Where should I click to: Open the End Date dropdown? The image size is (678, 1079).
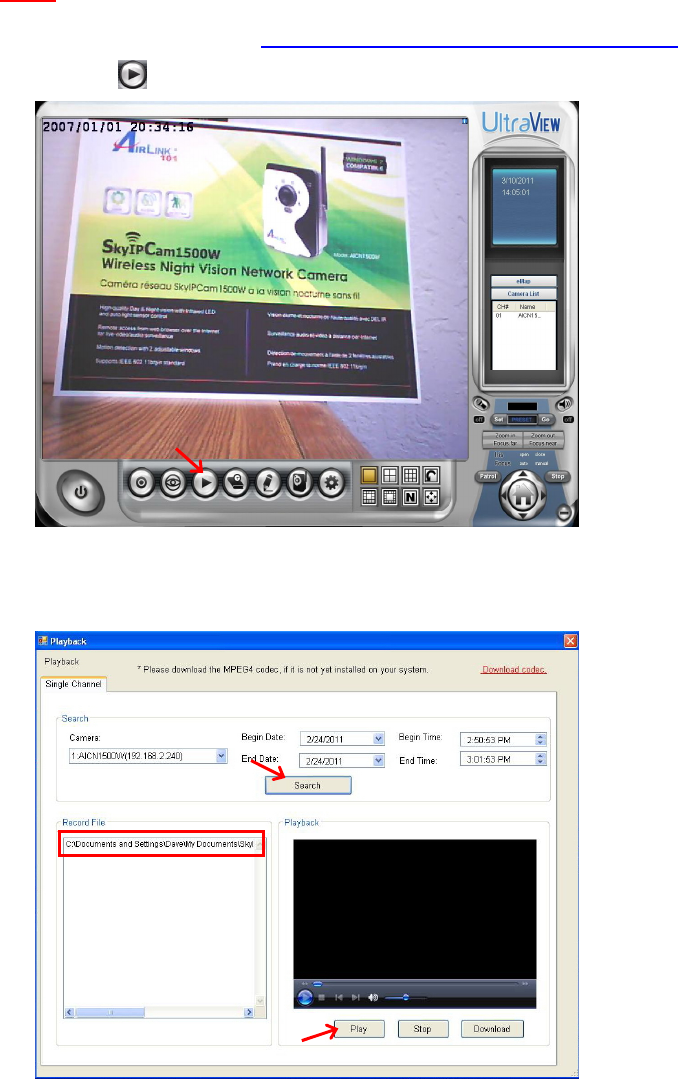[379, 760]
